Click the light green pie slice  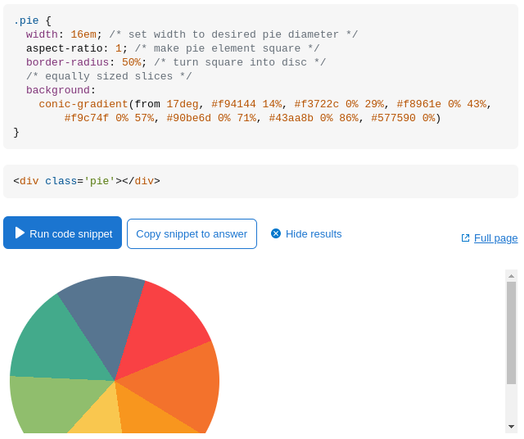[x=50, y=401]
